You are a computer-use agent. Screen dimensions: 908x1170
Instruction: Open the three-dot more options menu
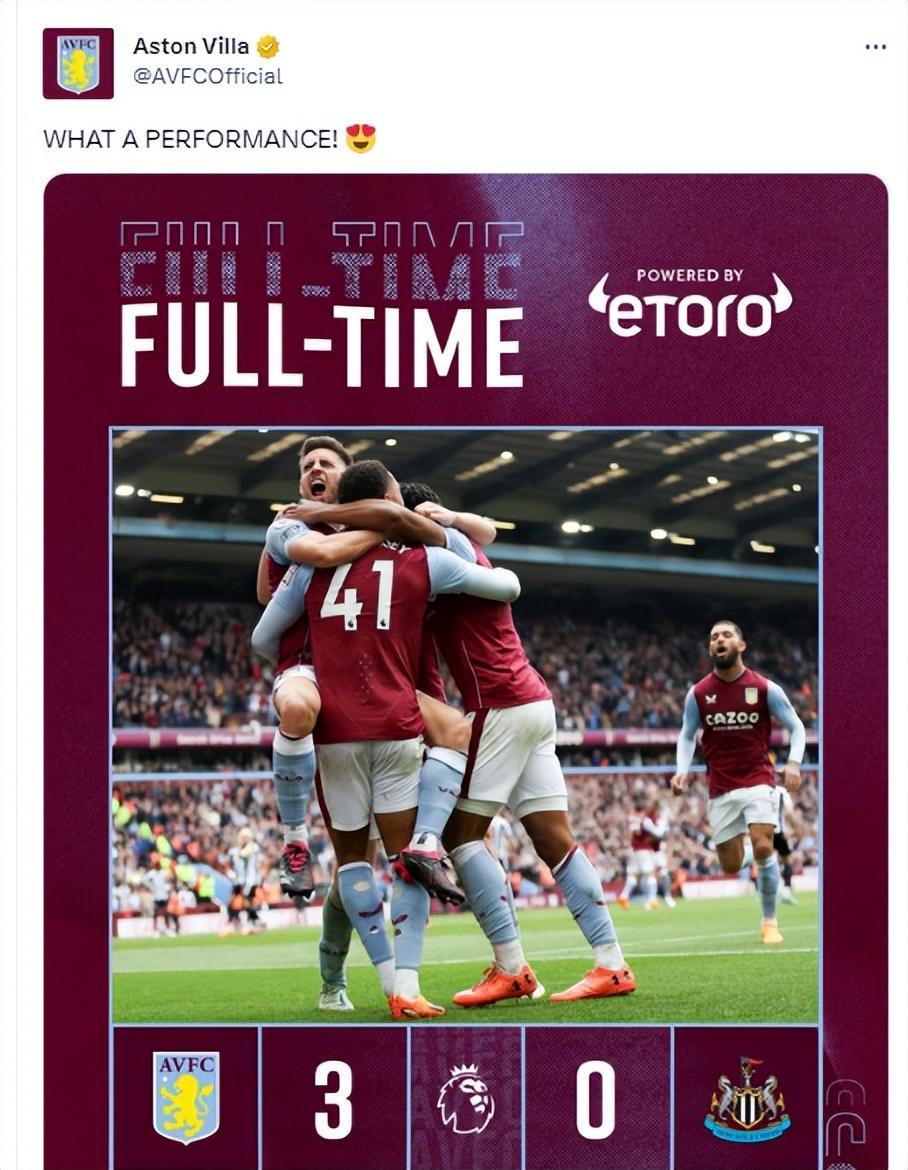pos(875,47)
